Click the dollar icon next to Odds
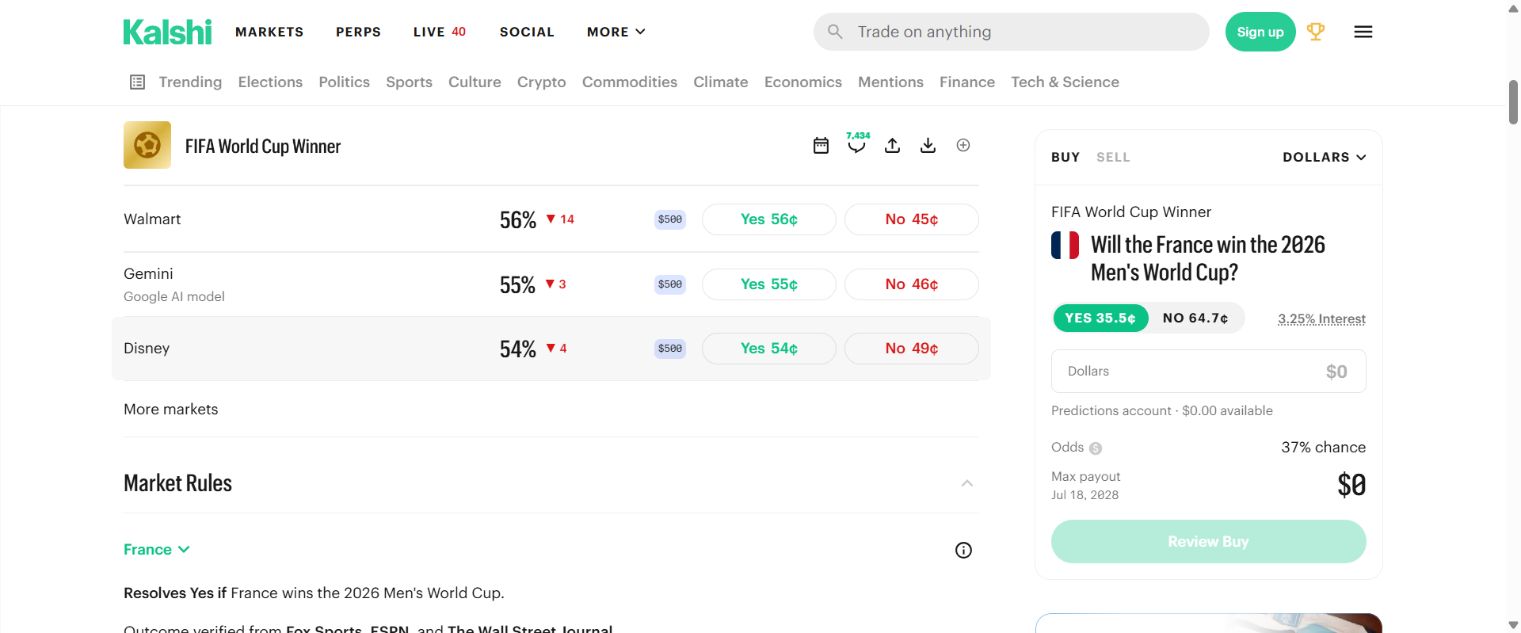1521x633 pixels. point(1096,448)
